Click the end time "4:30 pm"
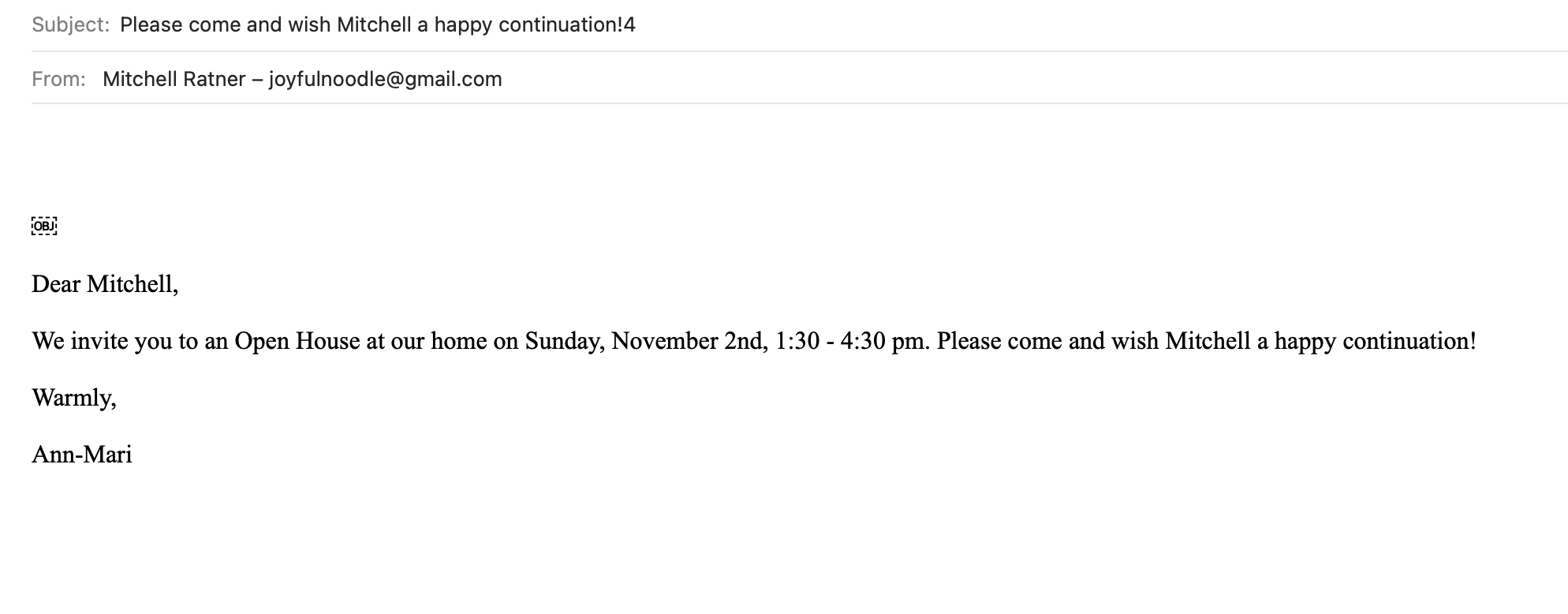Viewport: 1568px width, 614px height. 883,341
